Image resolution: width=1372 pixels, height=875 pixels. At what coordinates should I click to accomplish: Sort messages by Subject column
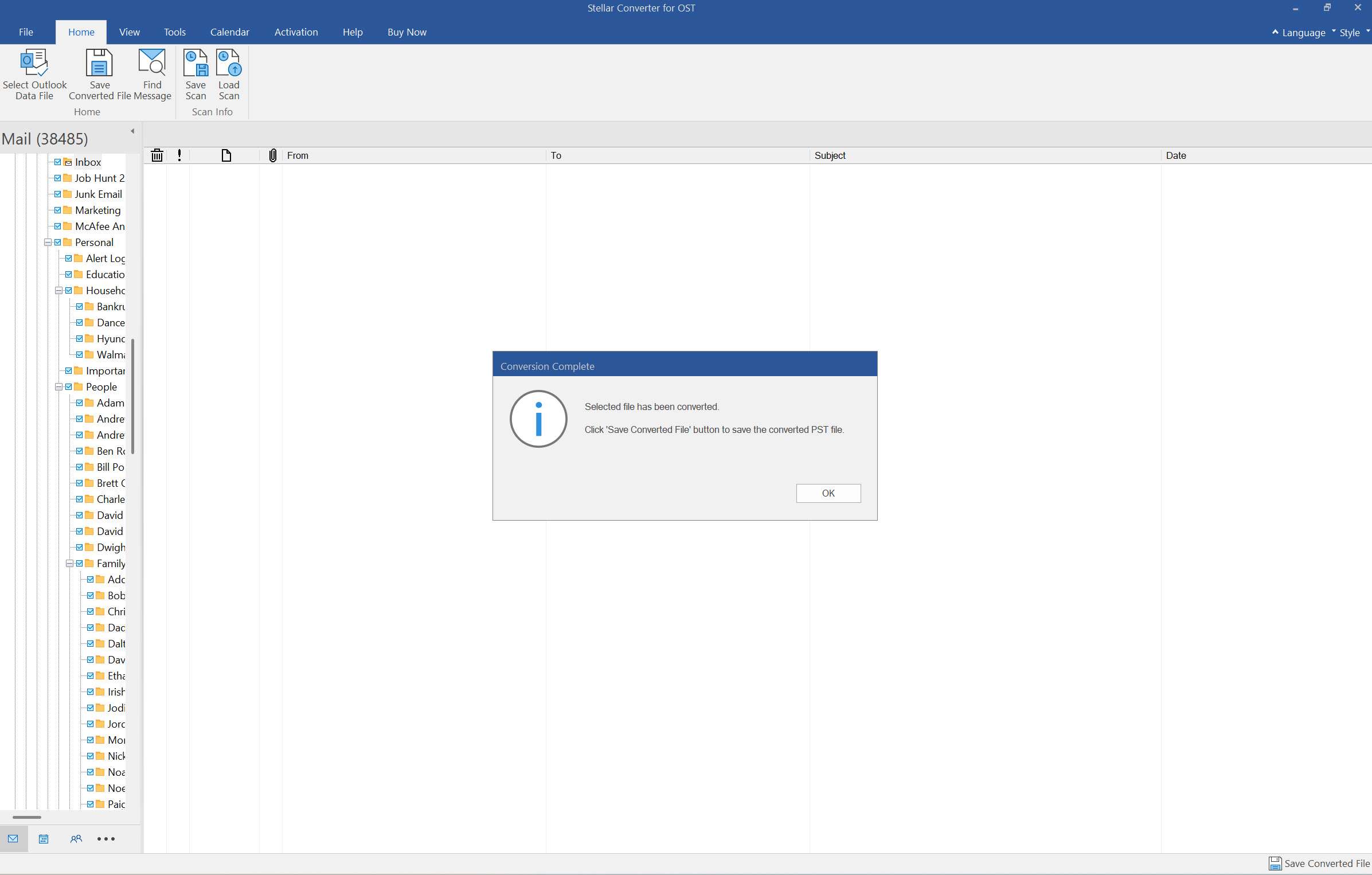tap(985, 155)
